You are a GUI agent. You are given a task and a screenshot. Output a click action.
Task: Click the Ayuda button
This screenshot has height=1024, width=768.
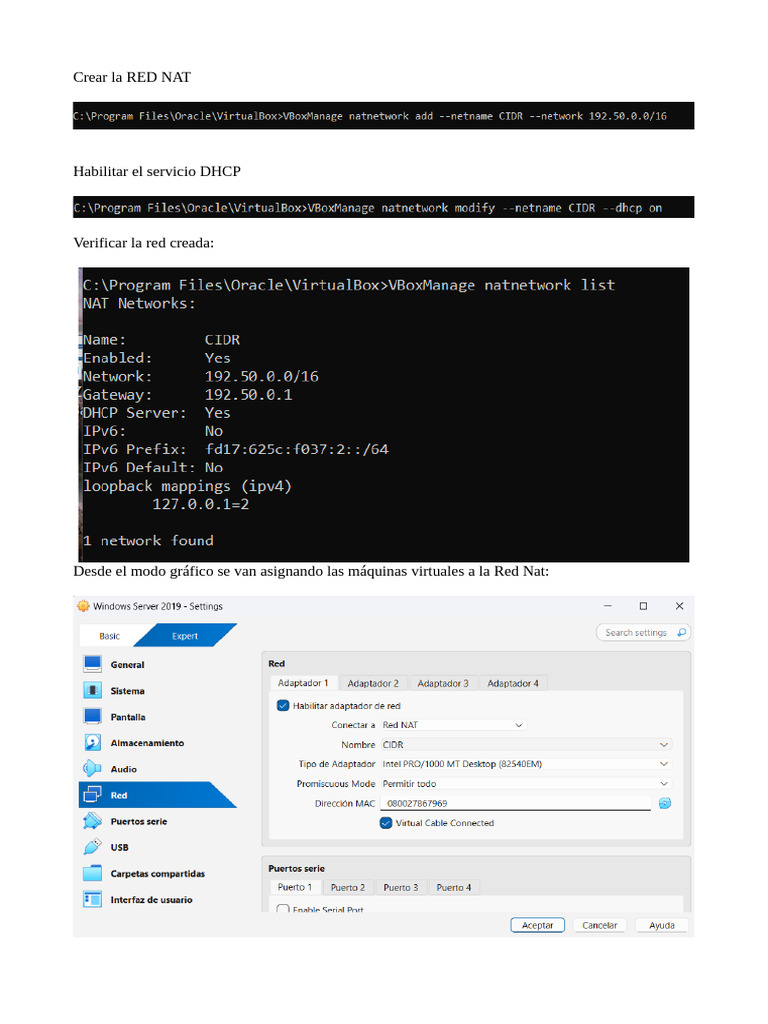point(662,925)
